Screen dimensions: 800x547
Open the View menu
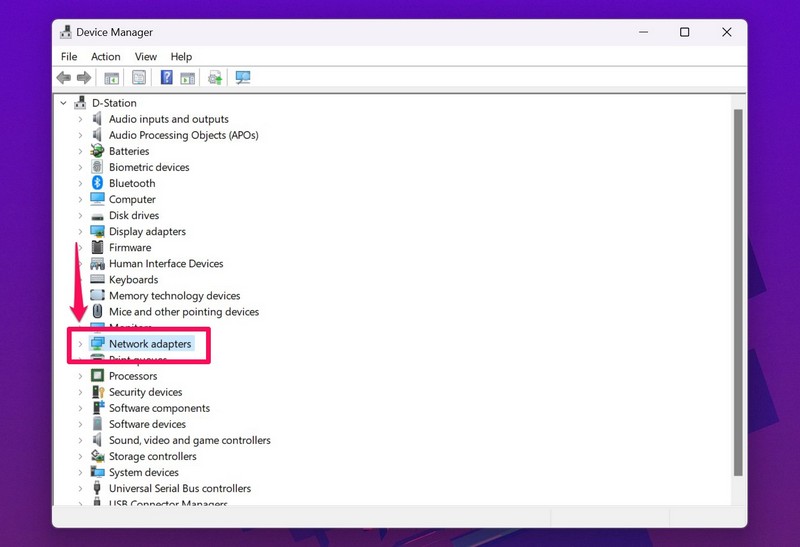146,57
